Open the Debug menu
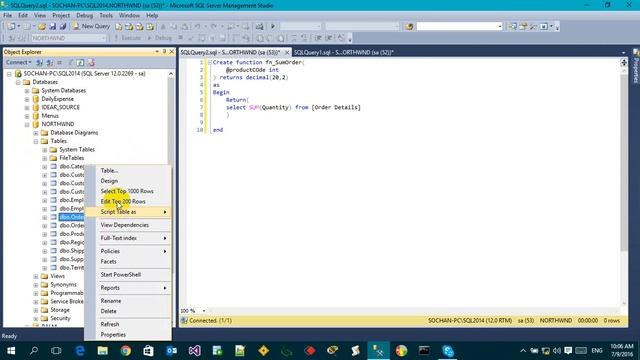640x360 pixels. pos(84,15)
